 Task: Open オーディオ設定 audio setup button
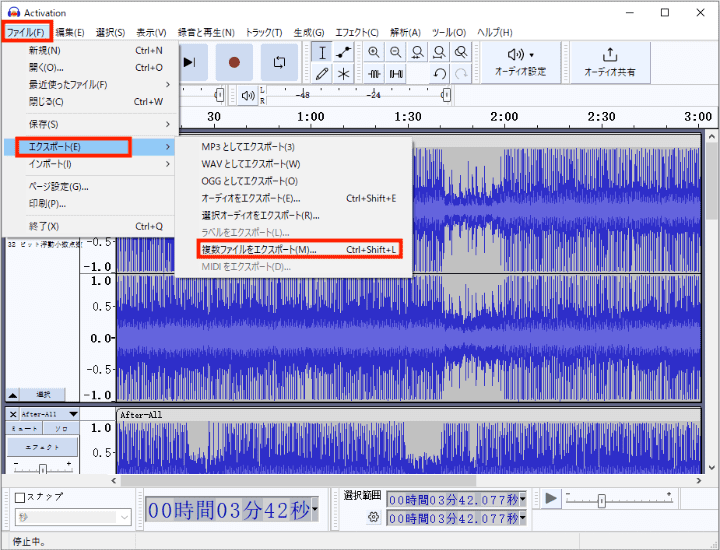coord(521,62)
